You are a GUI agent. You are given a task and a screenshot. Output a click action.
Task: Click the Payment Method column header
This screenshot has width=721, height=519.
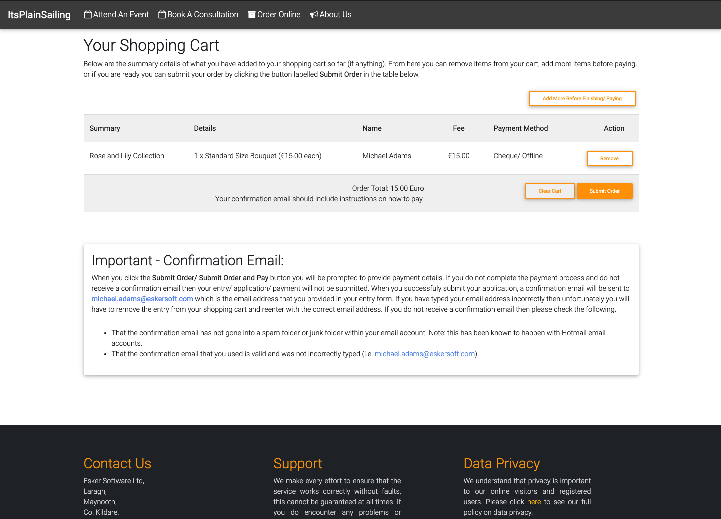520,128
